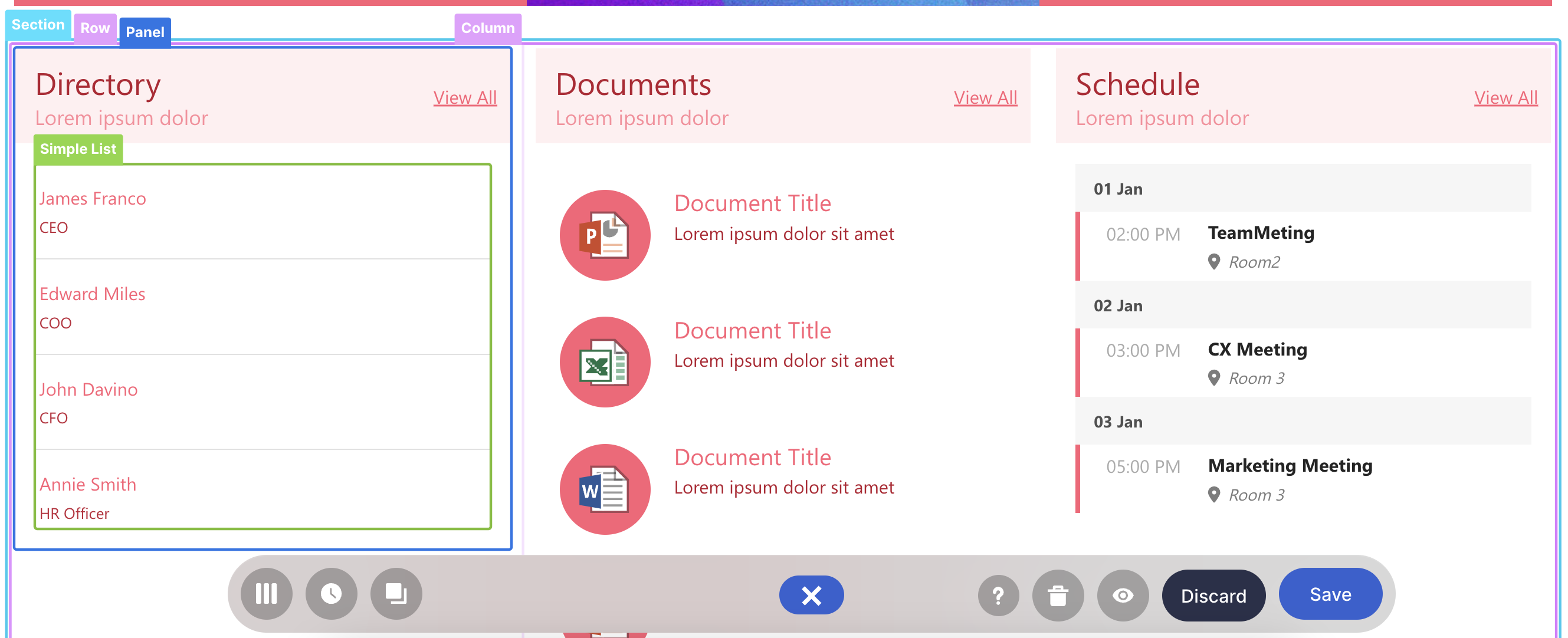Select the Panel label tab
Screen dimensions: 1568x638
[x=145, y=32]
